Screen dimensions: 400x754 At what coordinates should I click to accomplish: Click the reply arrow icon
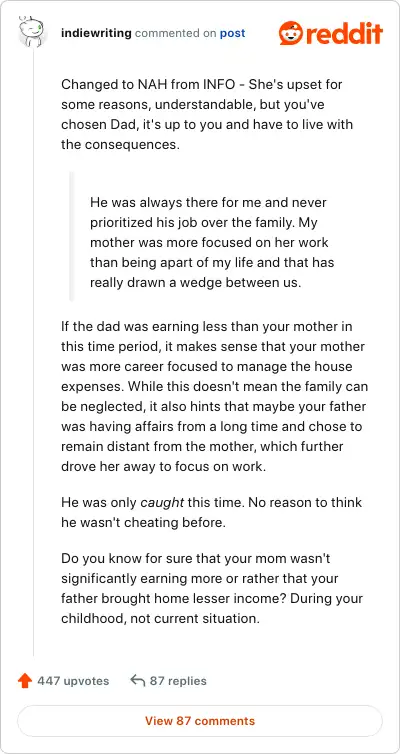click(x=138, y=680)
